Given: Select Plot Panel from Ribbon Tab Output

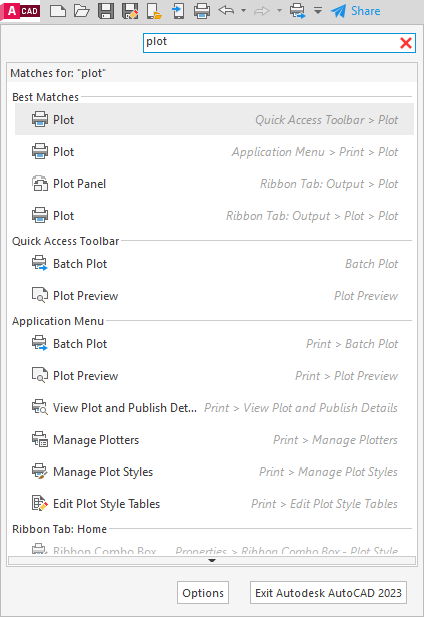Looking at the screenshot, I should click(215, 184).
